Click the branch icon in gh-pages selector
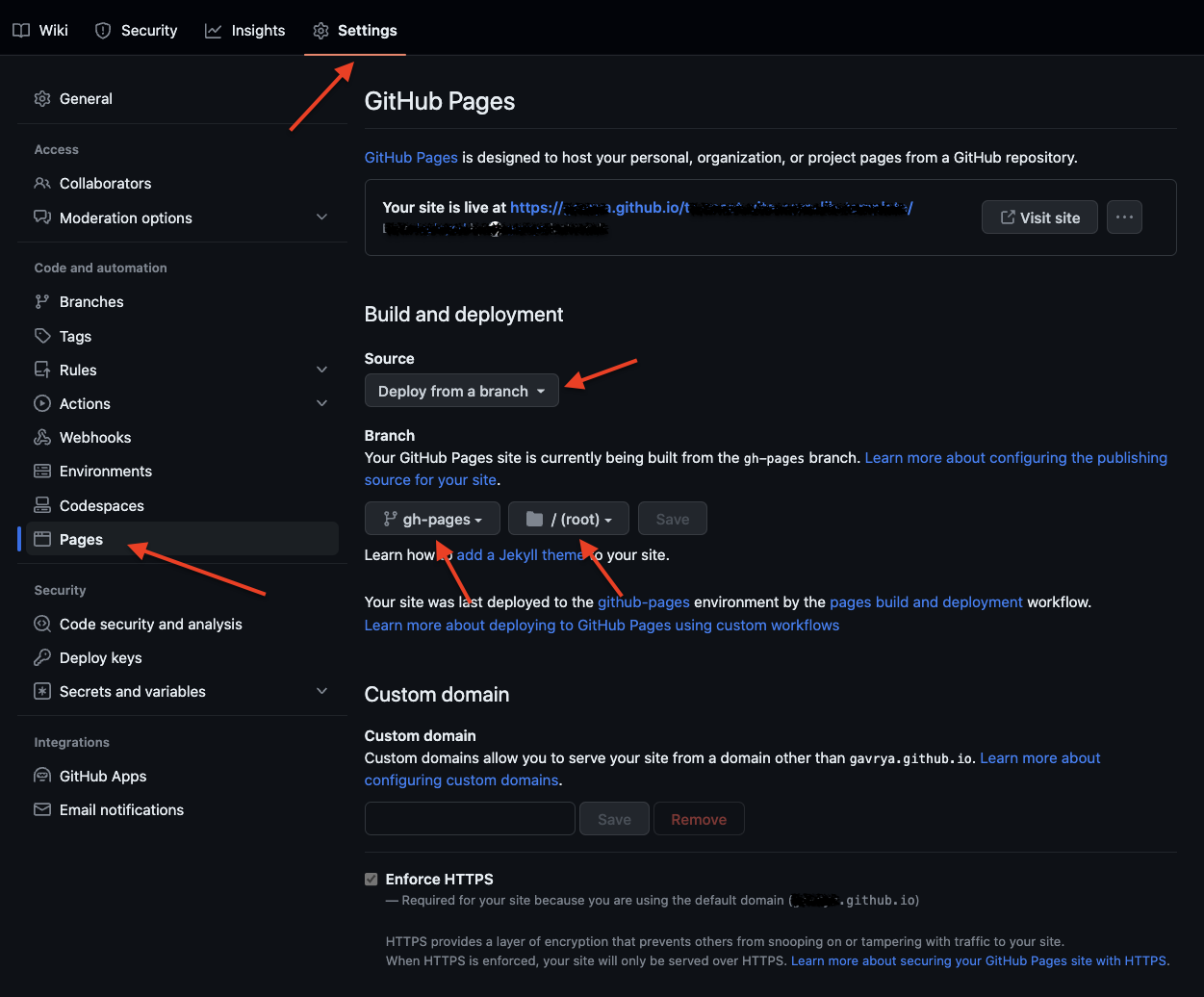1204x997 pixels. [390, 519]
